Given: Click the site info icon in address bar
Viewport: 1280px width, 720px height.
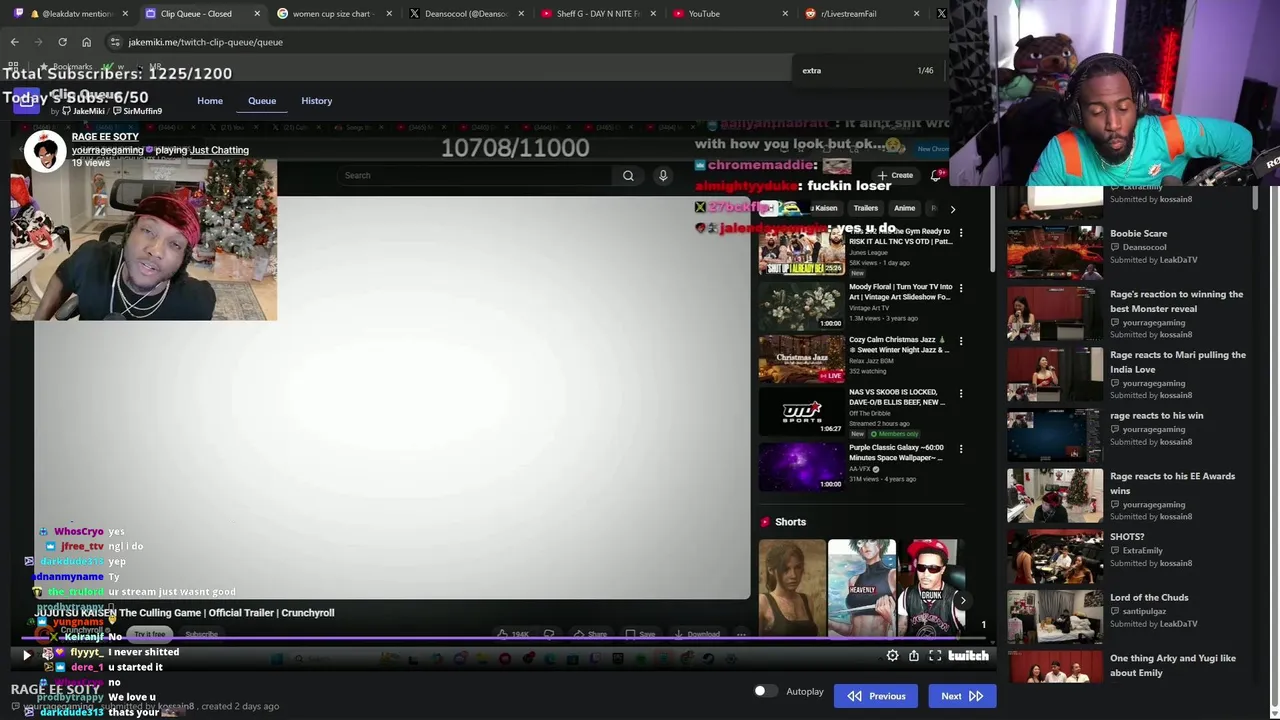Looking at the screenshot, I should coord(115,42).
